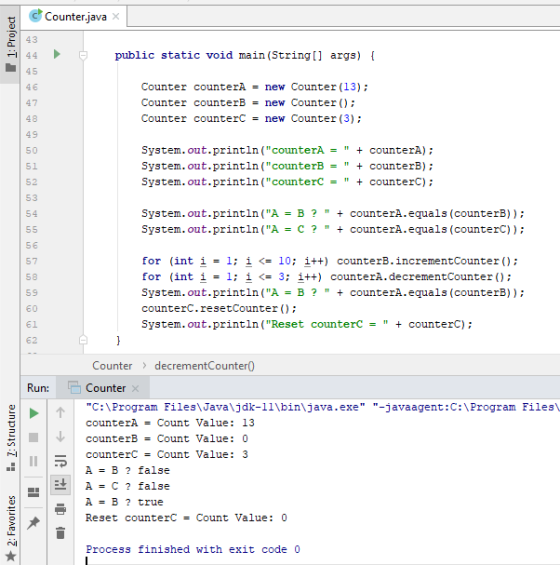The height and width of the screenshot is (565, 560).
Task: Click decrementCounter() breadcrumb
Action: click(204, 366)
